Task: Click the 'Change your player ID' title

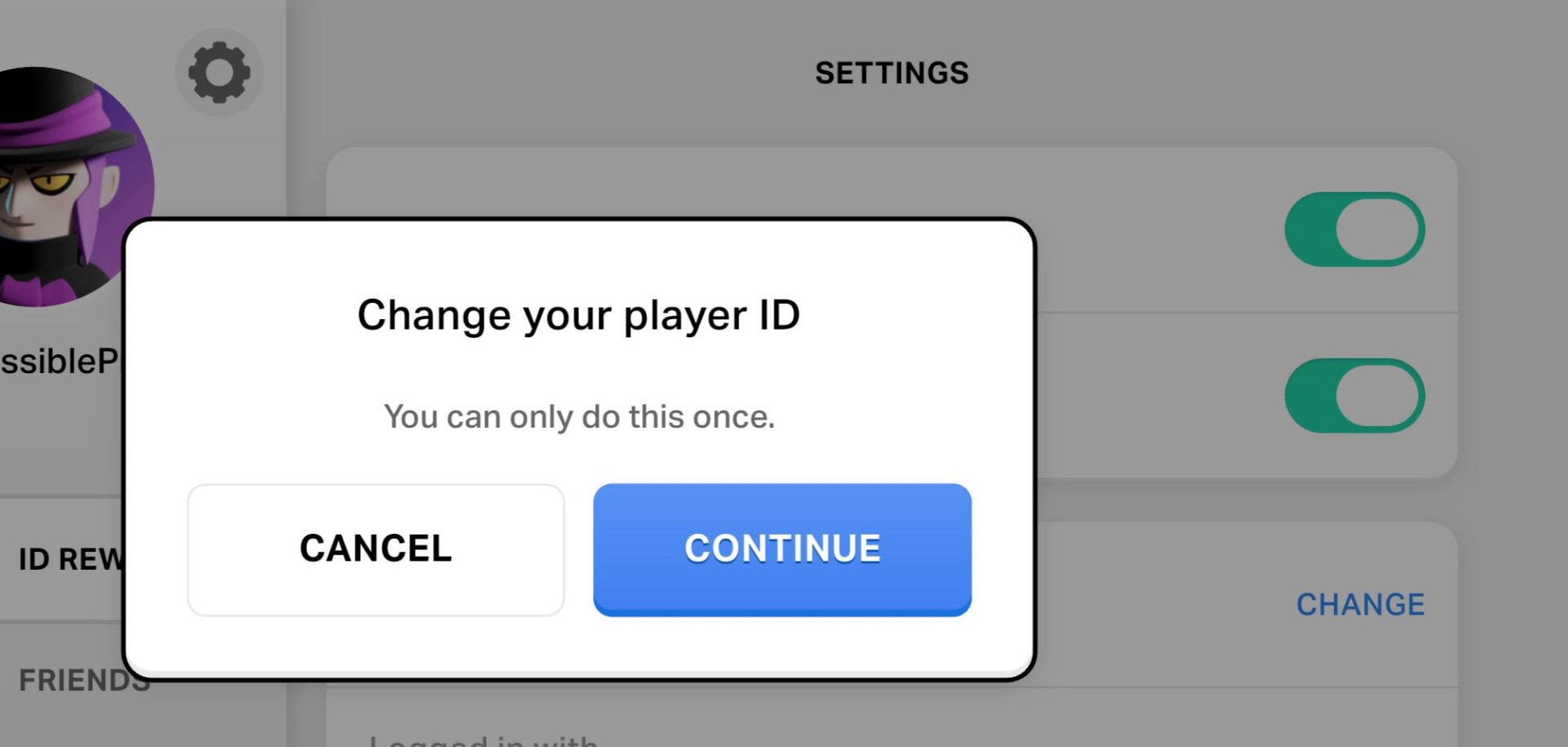Action: click(x=579, y=315)
